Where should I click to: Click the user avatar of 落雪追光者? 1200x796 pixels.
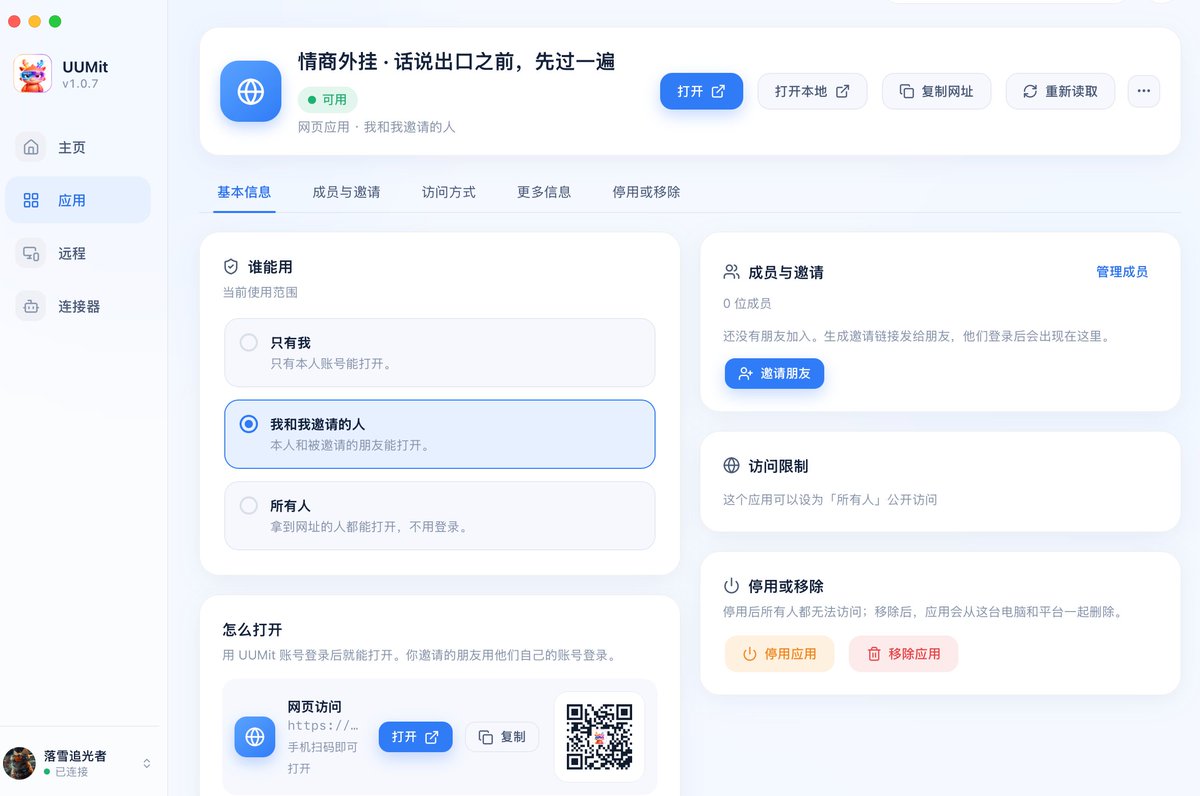[20, 763]
